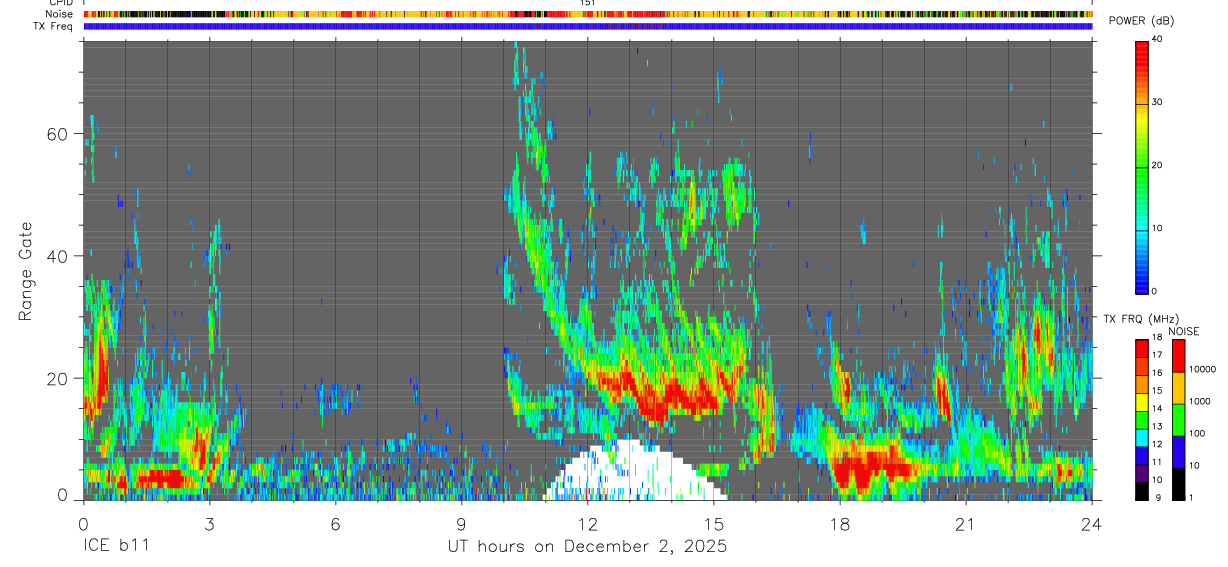Click the white dome-shaped region near hour 13
Viewport: 1228px width, 567px height.
pos(634,472)
